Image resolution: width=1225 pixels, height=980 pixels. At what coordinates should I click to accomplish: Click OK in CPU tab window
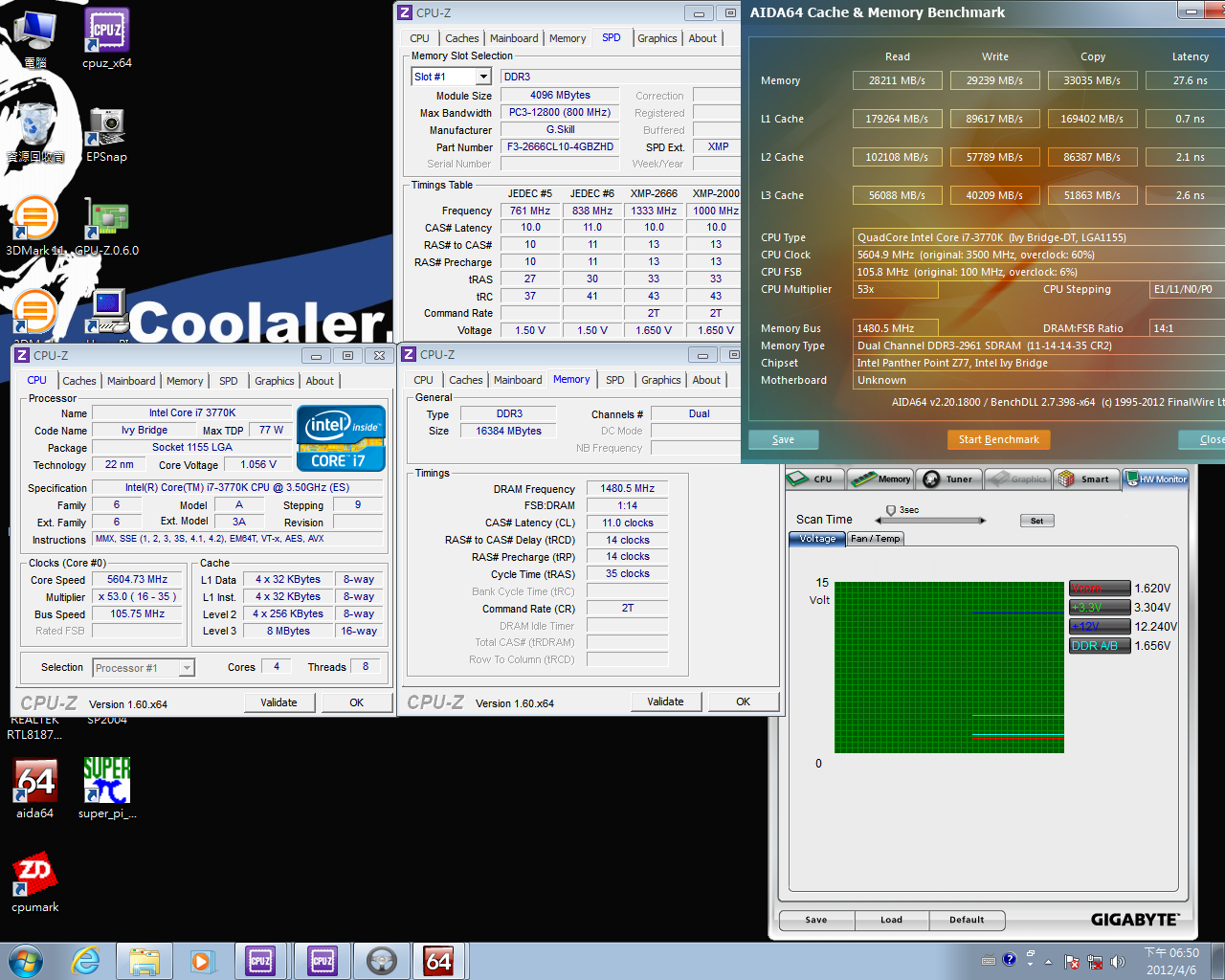(356, 702)
